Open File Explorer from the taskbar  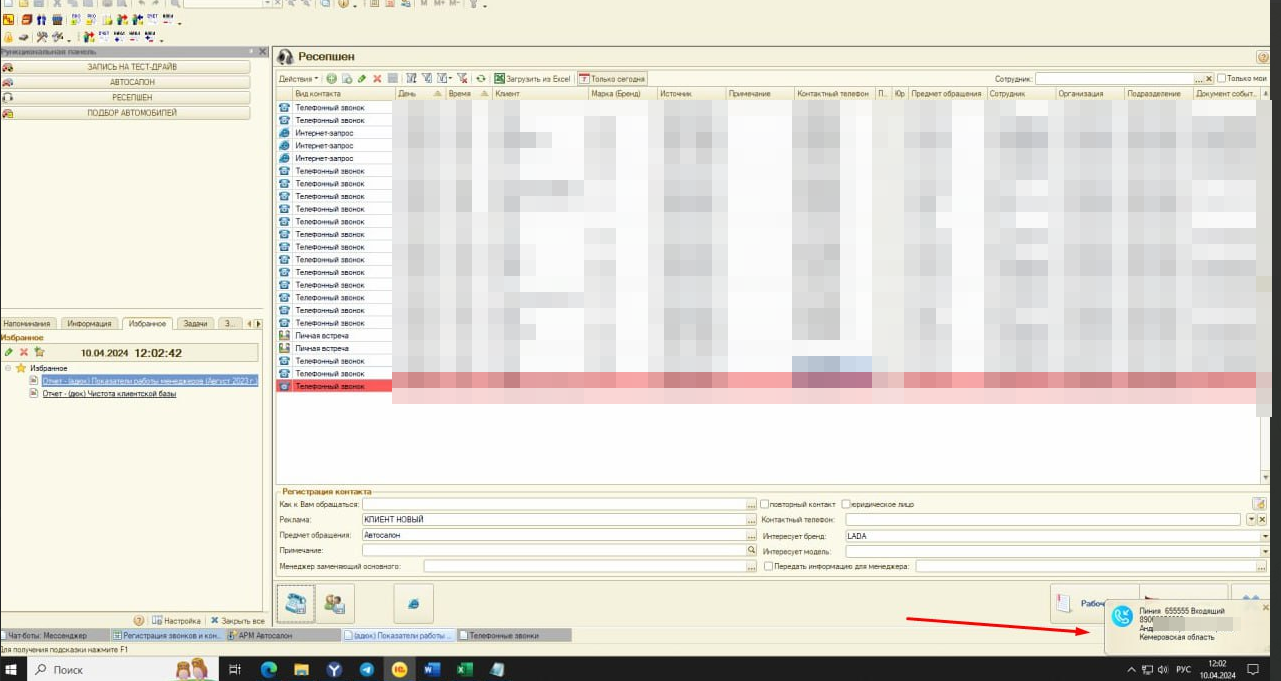301,669
